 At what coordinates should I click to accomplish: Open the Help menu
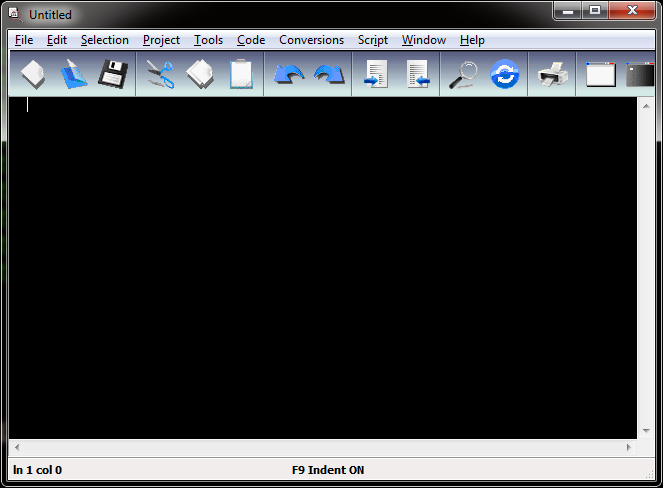[x=472, y=40]
